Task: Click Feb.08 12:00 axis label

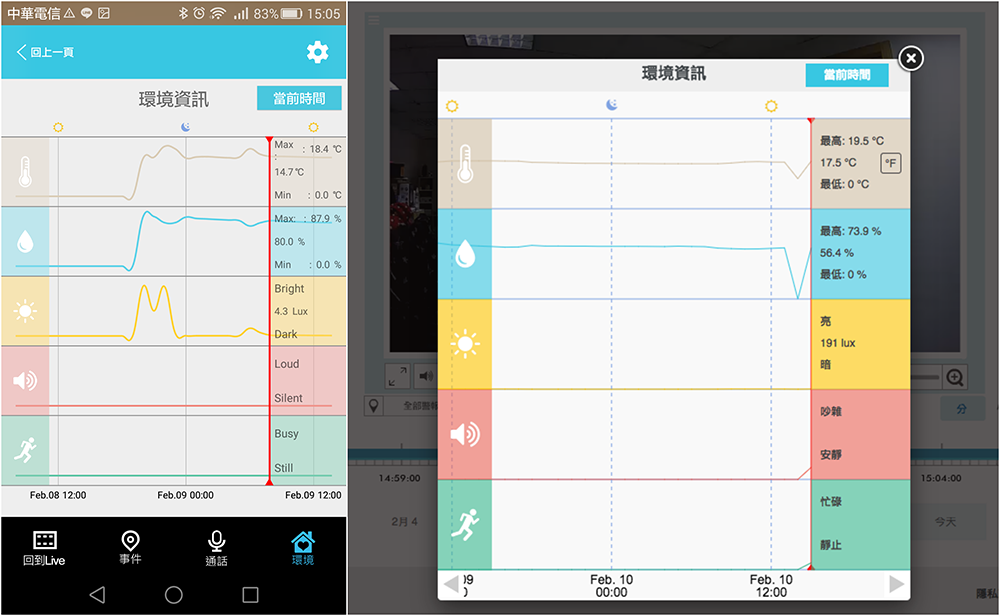Action: coord(58,495)
